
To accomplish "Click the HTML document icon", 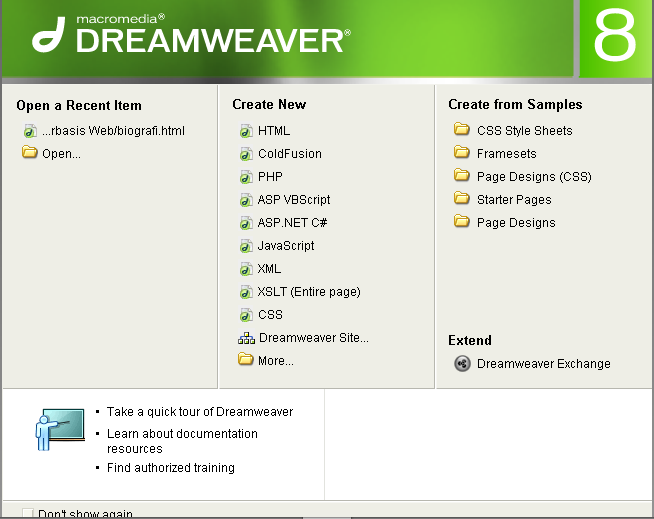I will [246, 131].
